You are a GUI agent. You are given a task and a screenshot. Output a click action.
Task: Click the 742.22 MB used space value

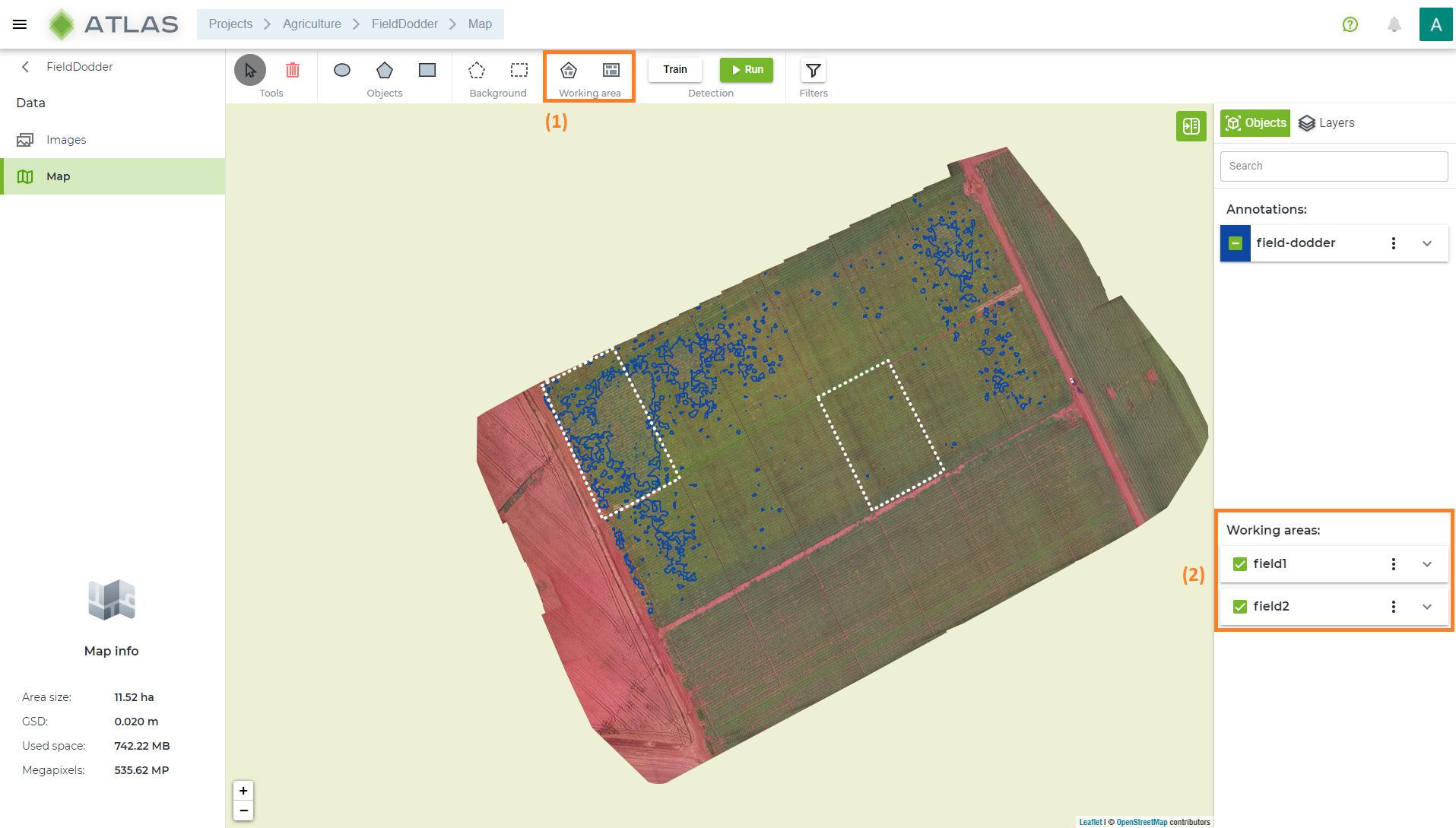click(x=142, y=746)
